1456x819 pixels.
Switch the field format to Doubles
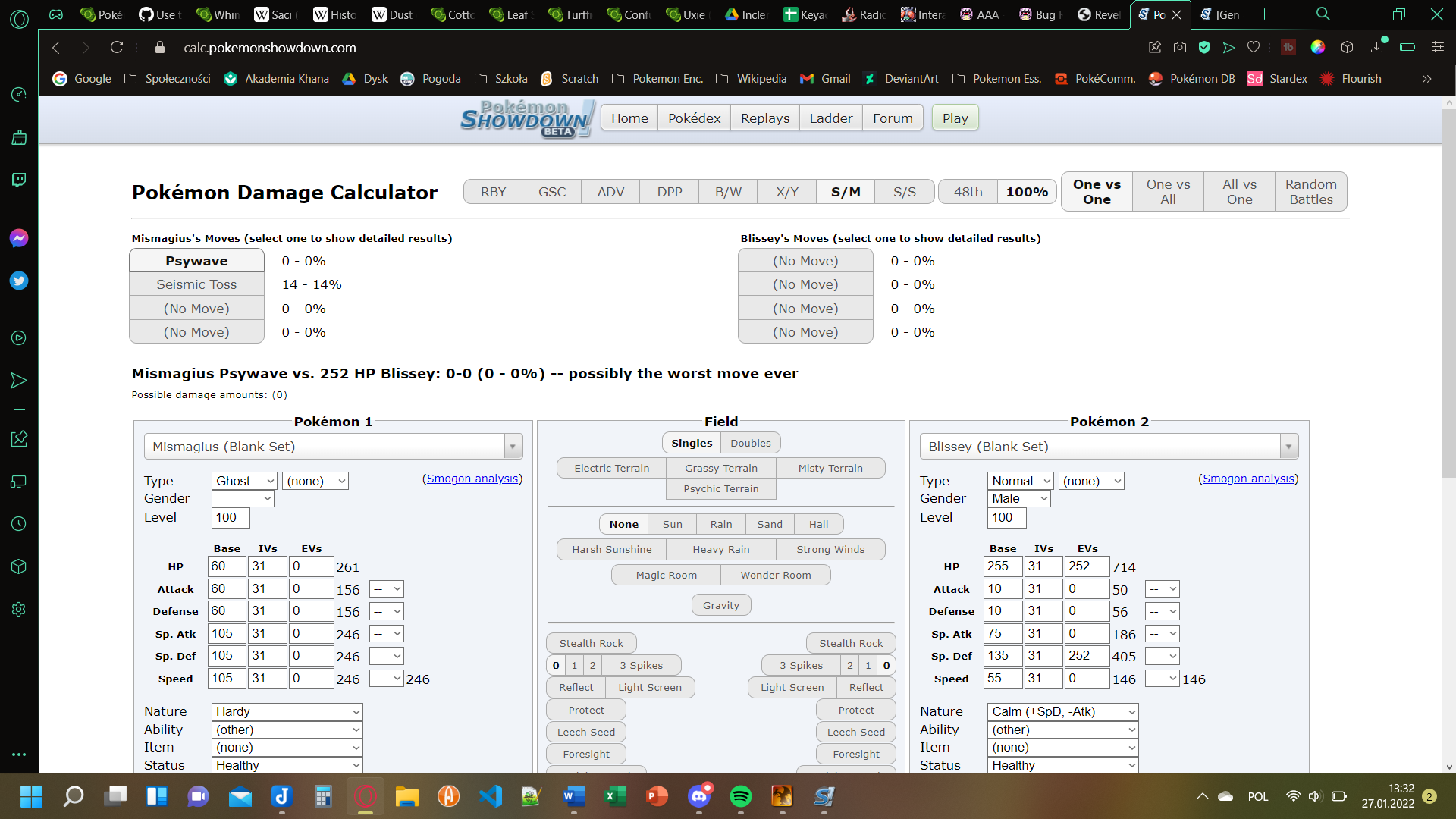click(750, 443)
